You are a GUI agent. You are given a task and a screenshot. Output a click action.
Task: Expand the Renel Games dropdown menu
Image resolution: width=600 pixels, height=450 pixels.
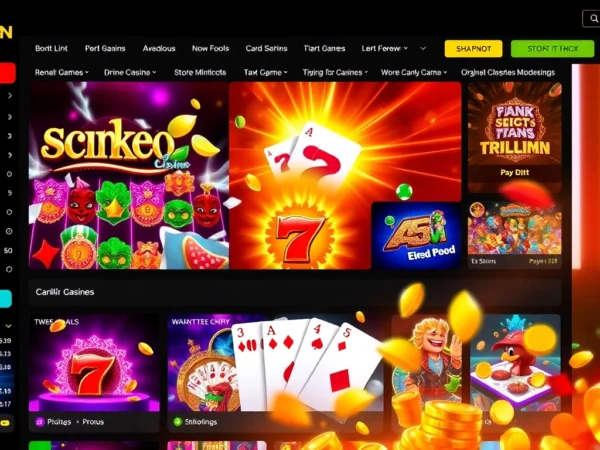(62, 72)
